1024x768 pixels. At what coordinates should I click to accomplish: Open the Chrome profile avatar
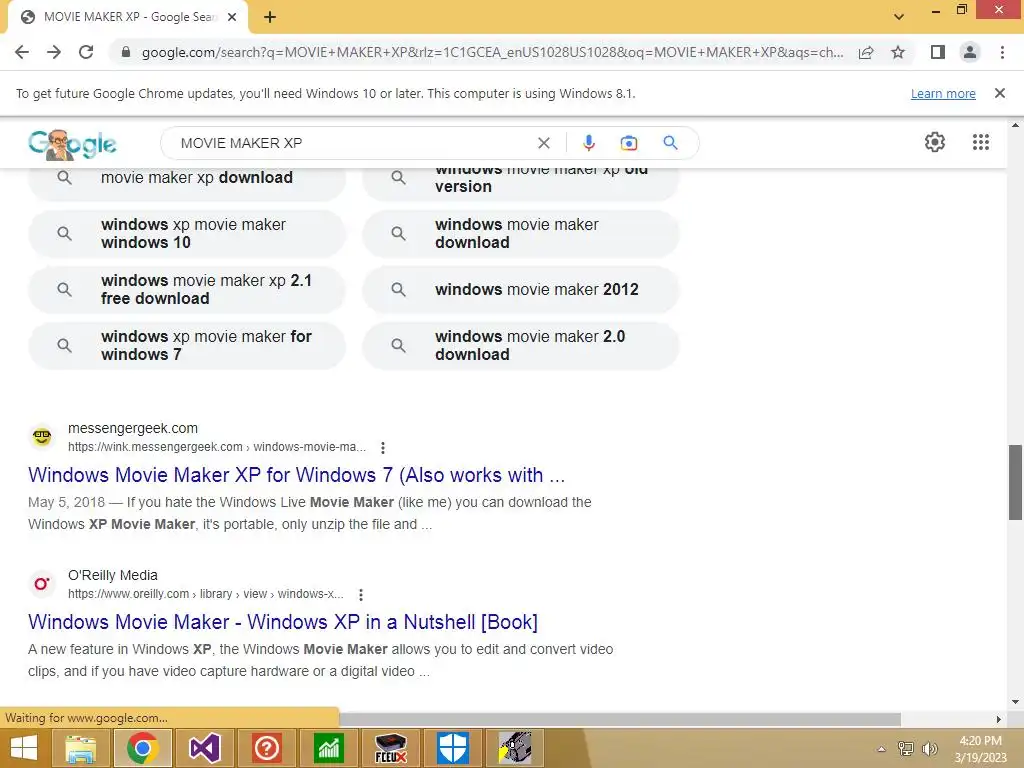coord(970,52)
